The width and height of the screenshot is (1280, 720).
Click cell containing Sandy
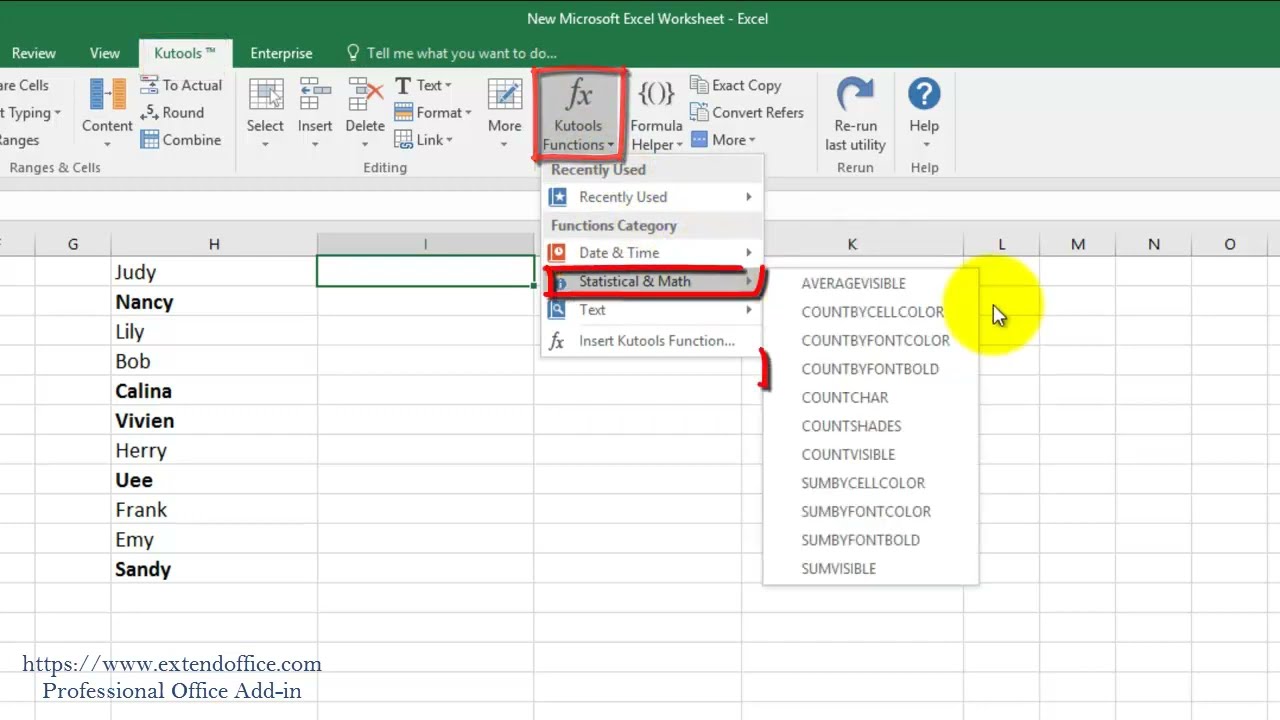214,569
